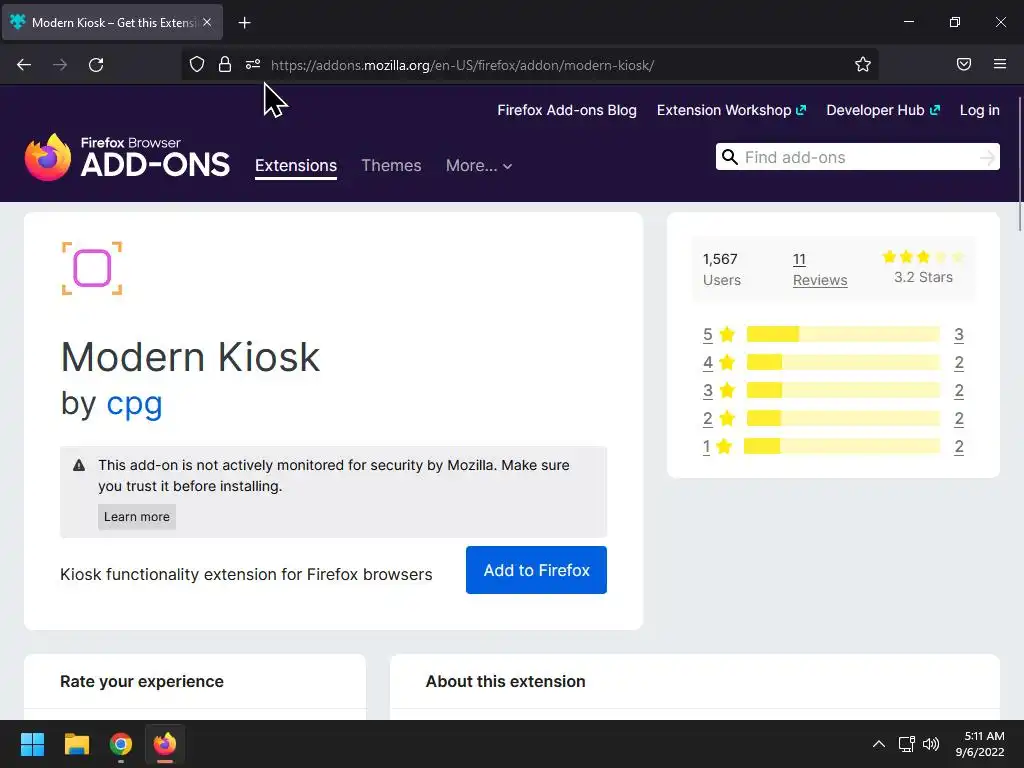Open site permissions icon in address bar

253,64
